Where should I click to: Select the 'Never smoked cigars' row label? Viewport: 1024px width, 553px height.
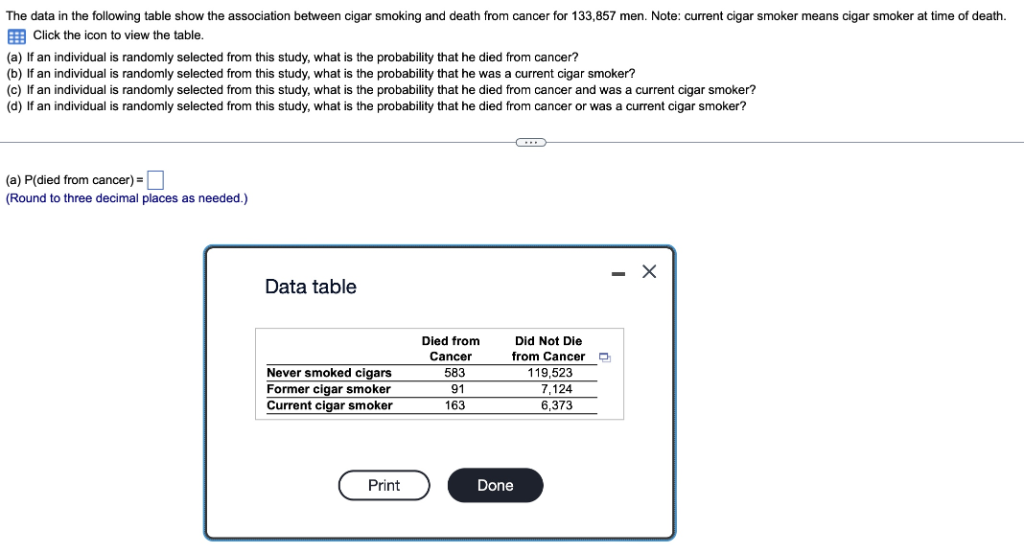tap(328, 373)
